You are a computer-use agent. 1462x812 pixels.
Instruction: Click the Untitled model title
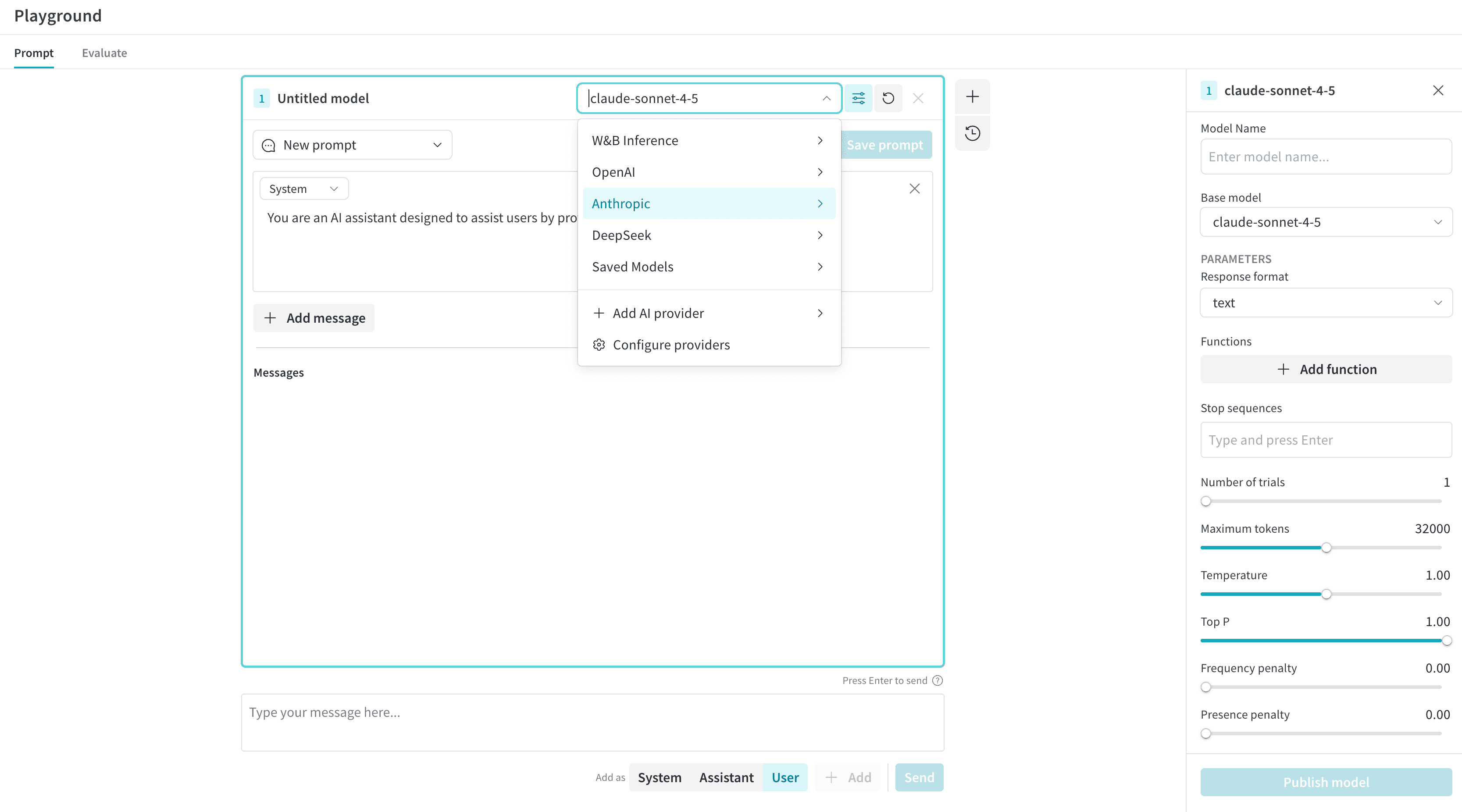click(323, 98)
